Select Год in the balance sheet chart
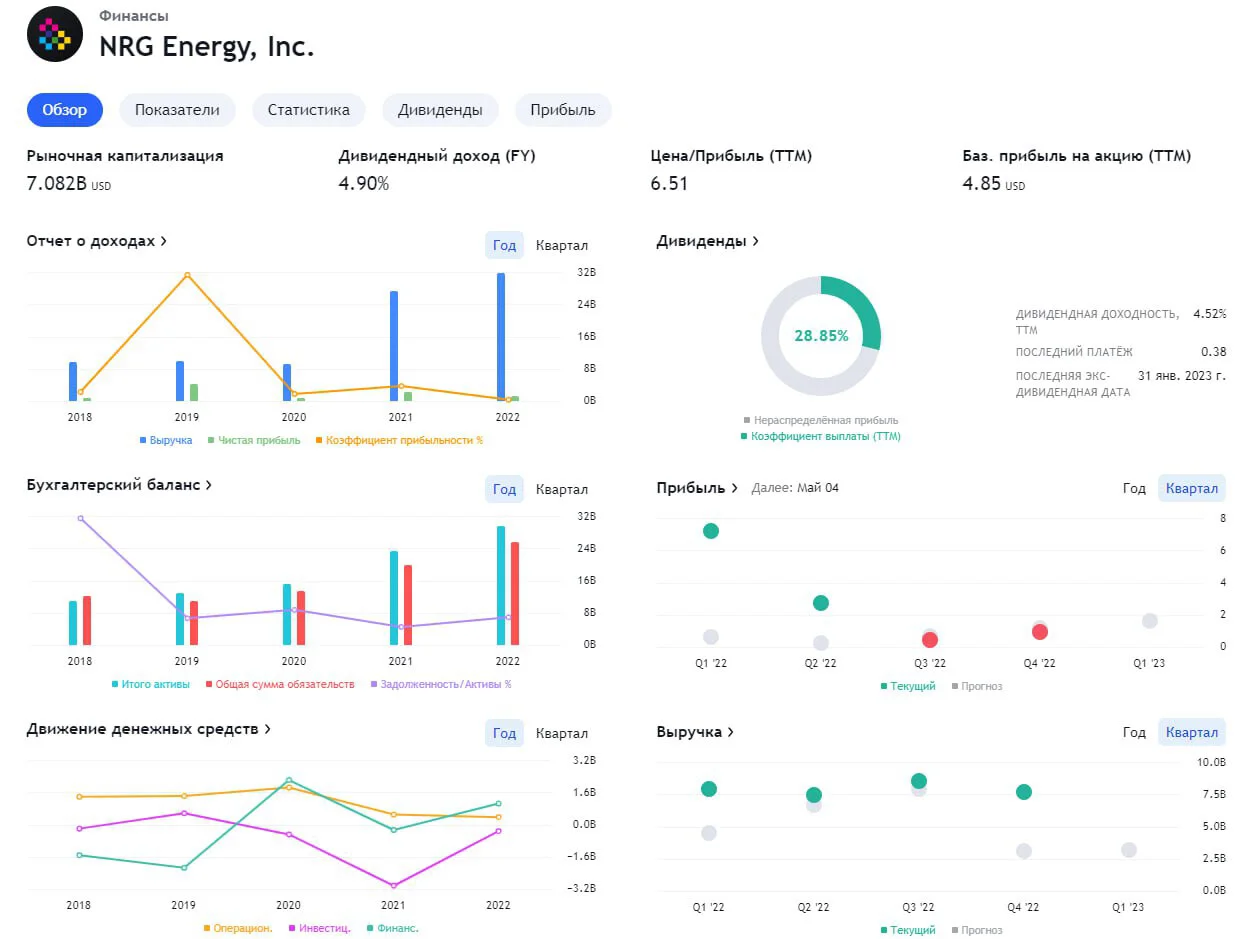 point(505,489)
